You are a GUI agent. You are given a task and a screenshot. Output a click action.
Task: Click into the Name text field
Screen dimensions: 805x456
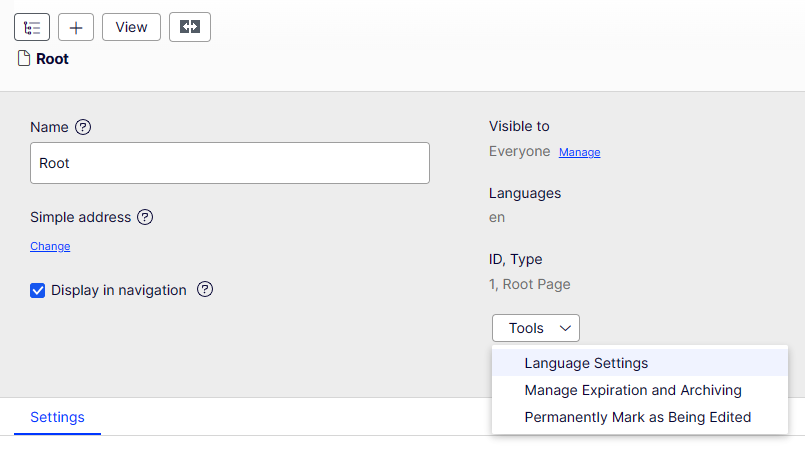coord(230,163)
